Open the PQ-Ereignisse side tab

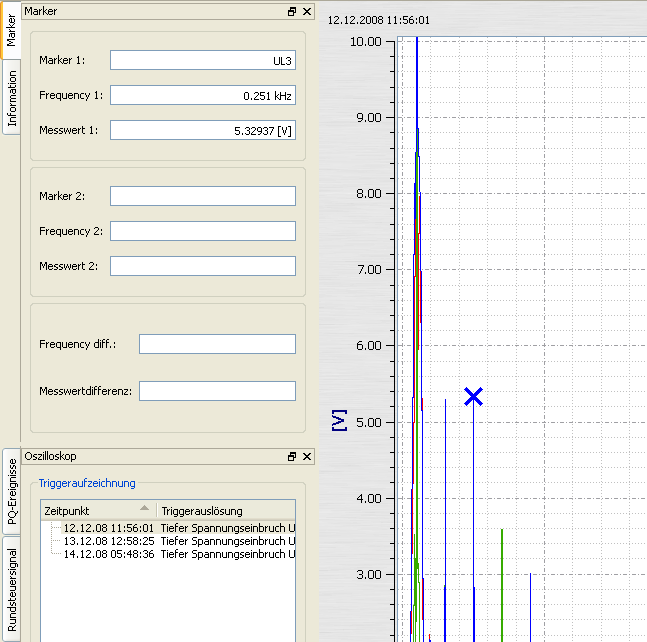click(x=12, y=491)
